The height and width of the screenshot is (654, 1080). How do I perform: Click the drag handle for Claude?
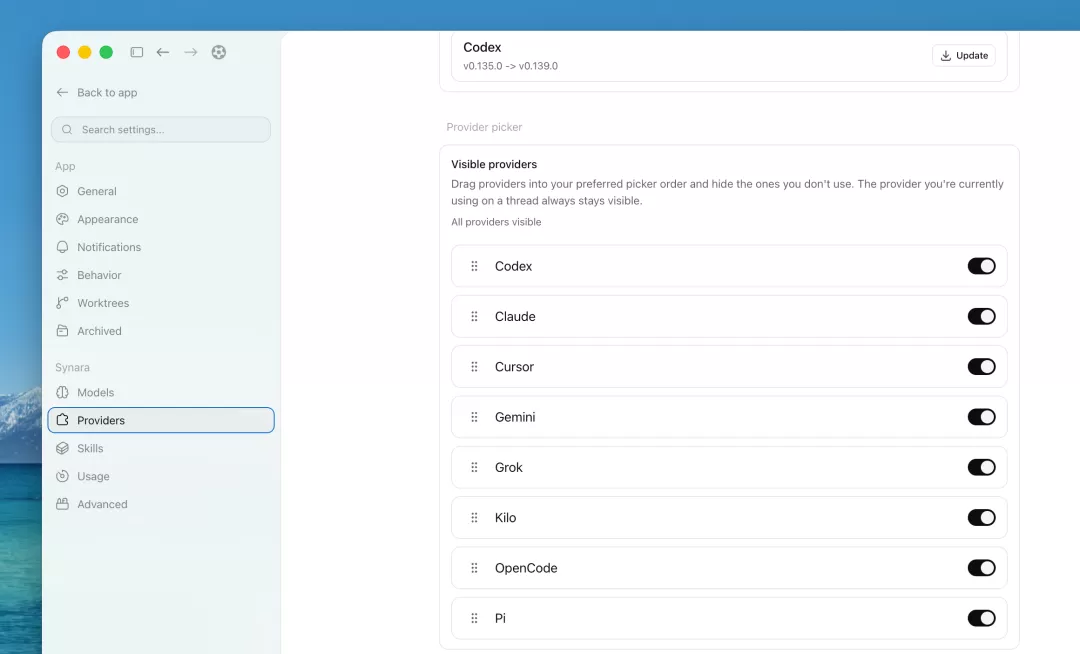[474, 317]
